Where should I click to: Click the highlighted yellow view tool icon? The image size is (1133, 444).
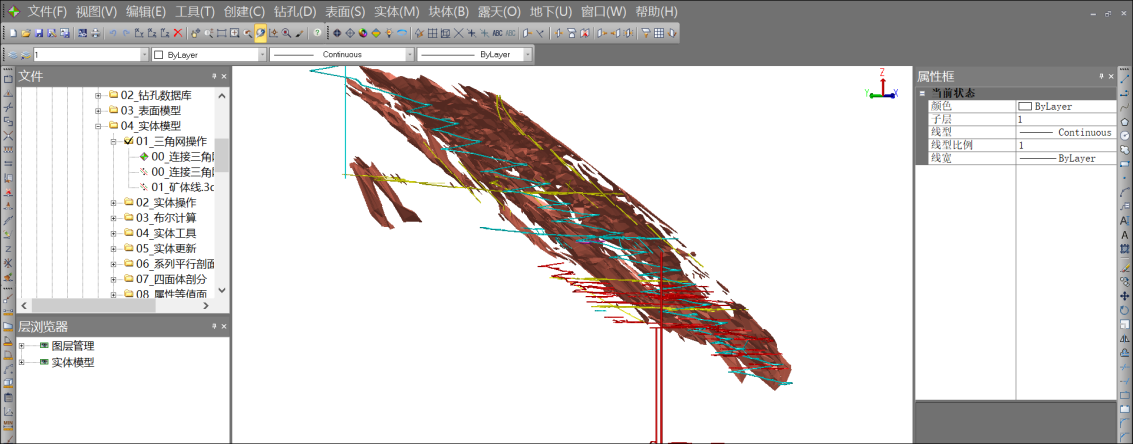click(x=260, y=33)
